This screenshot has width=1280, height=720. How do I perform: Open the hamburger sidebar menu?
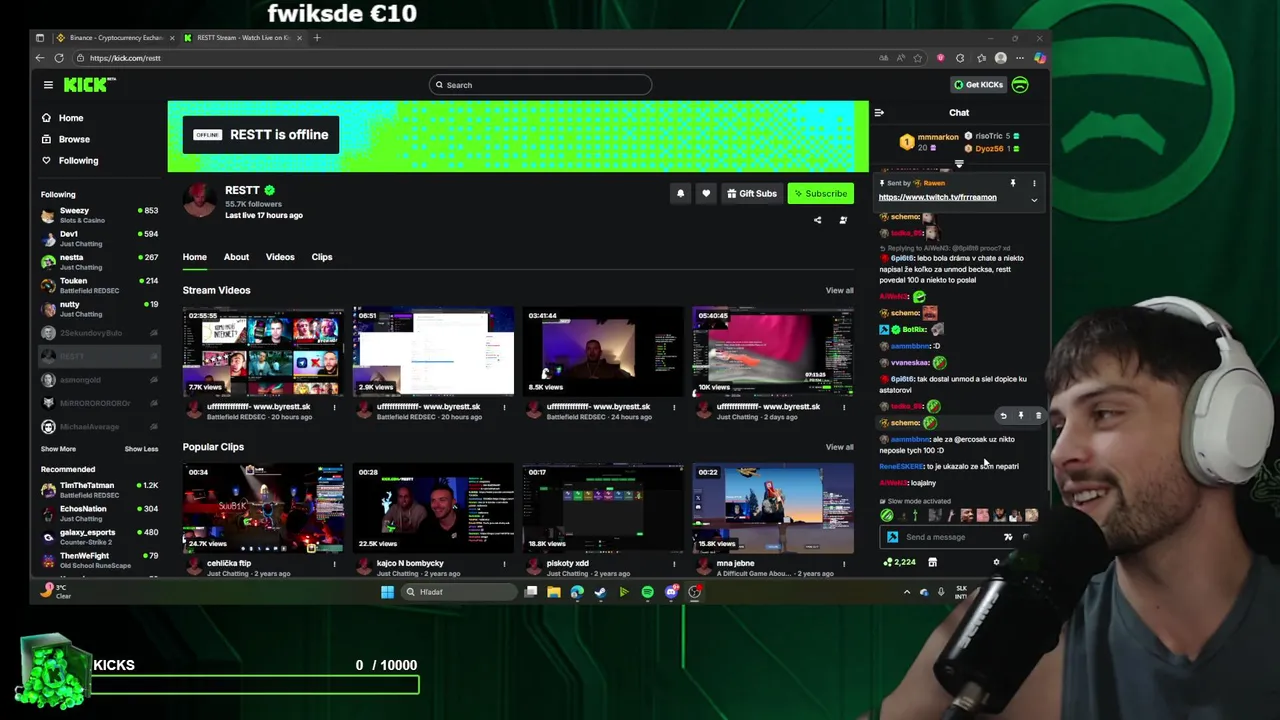pos(48,85)
